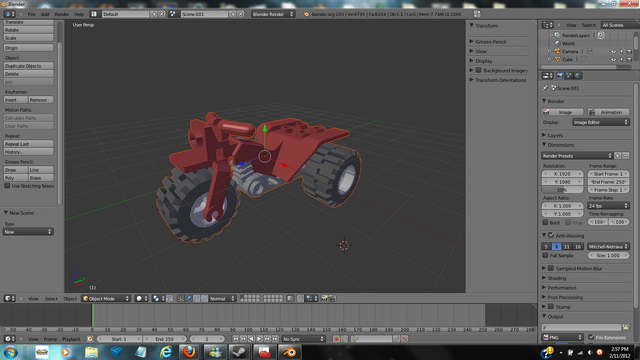Remove the render preset with minus icon
640x360 pixels.
[626, 156]
